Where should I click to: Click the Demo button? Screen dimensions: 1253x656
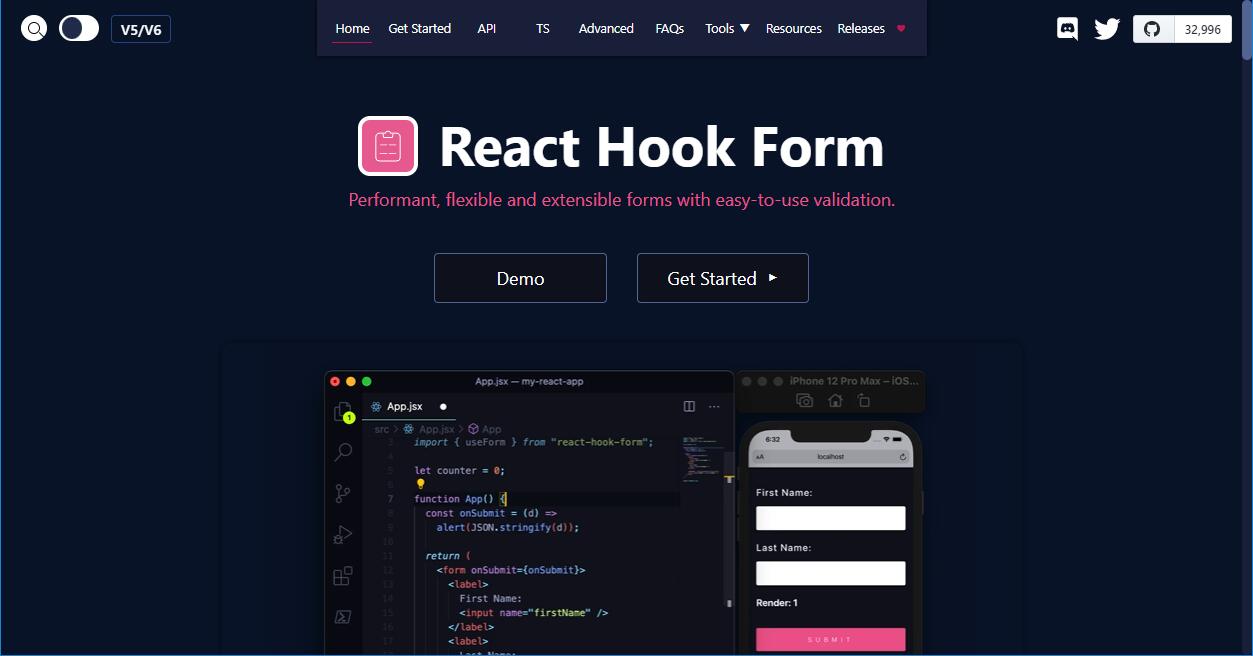coord(520,277)
